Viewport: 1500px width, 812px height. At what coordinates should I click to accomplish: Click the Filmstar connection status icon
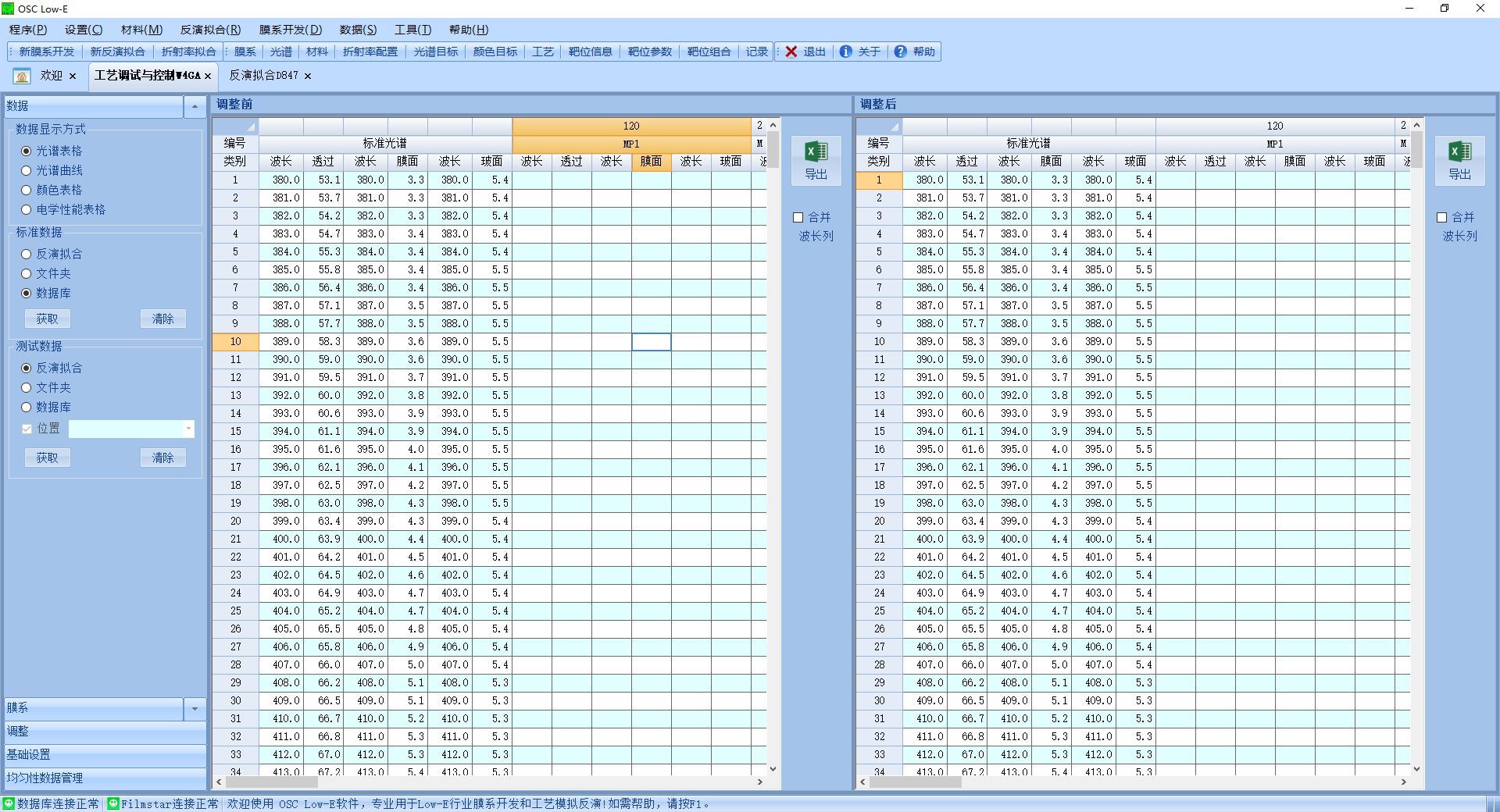pyautogui.click(x=113, y=803)
